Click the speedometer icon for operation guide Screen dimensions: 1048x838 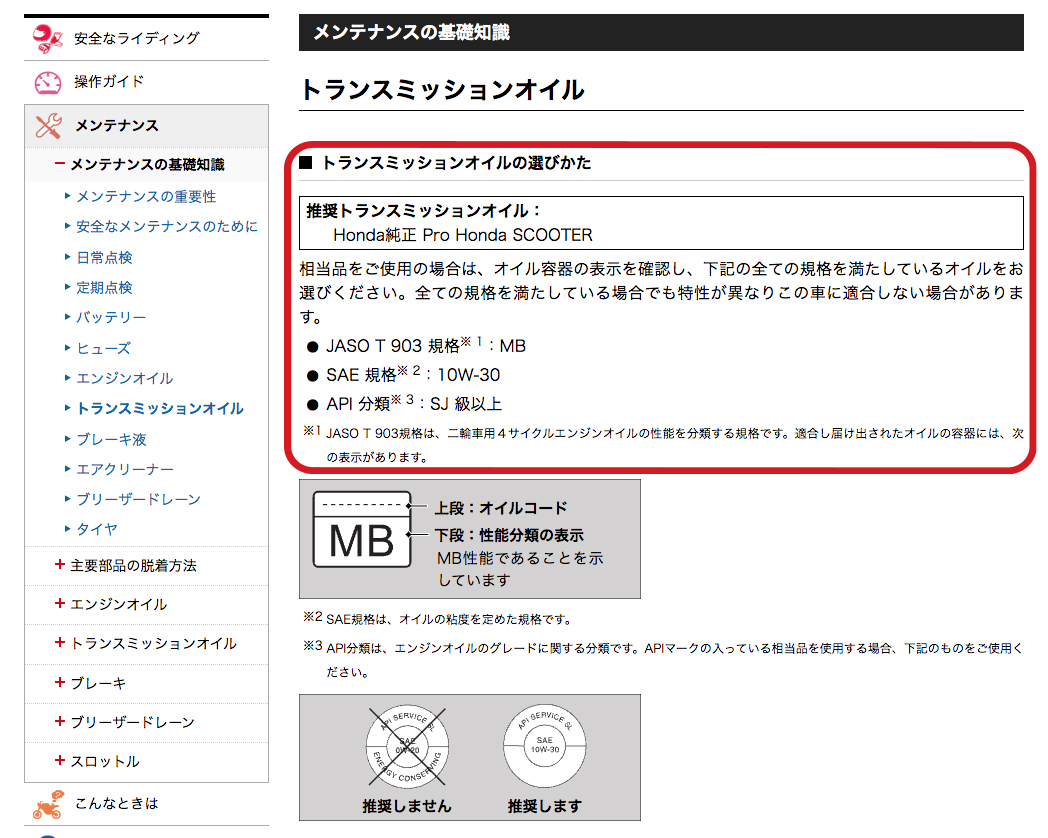click(x=48, y=82)
